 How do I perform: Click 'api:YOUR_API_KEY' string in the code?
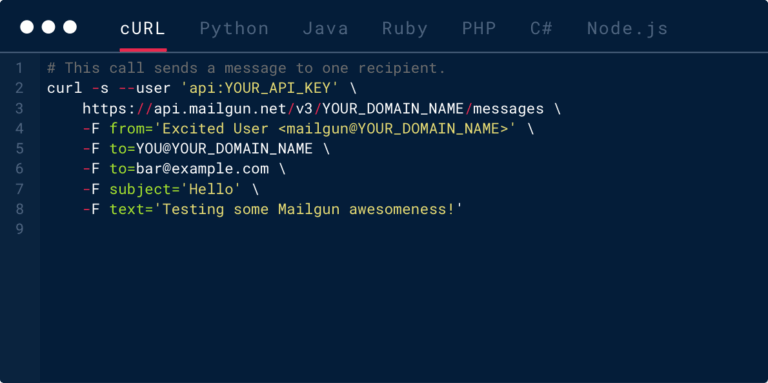point(260,89)
